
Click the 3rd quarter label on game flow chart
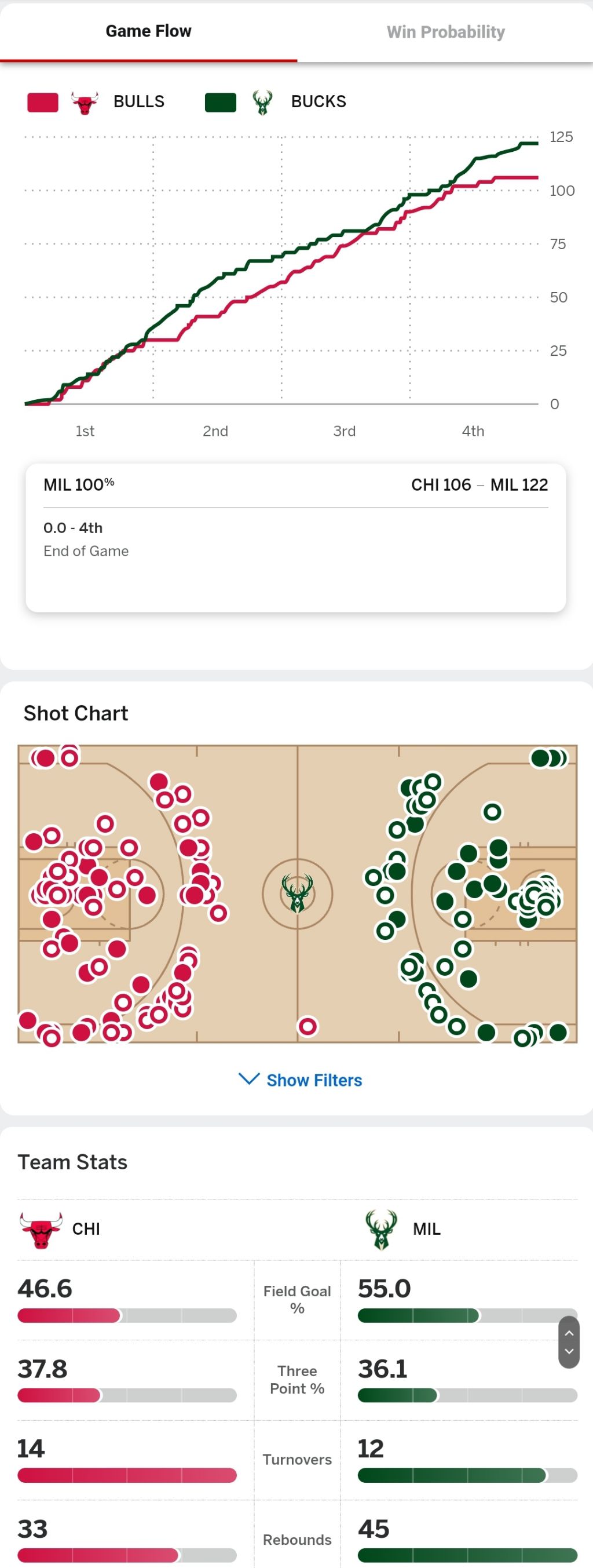pos(344,431)
